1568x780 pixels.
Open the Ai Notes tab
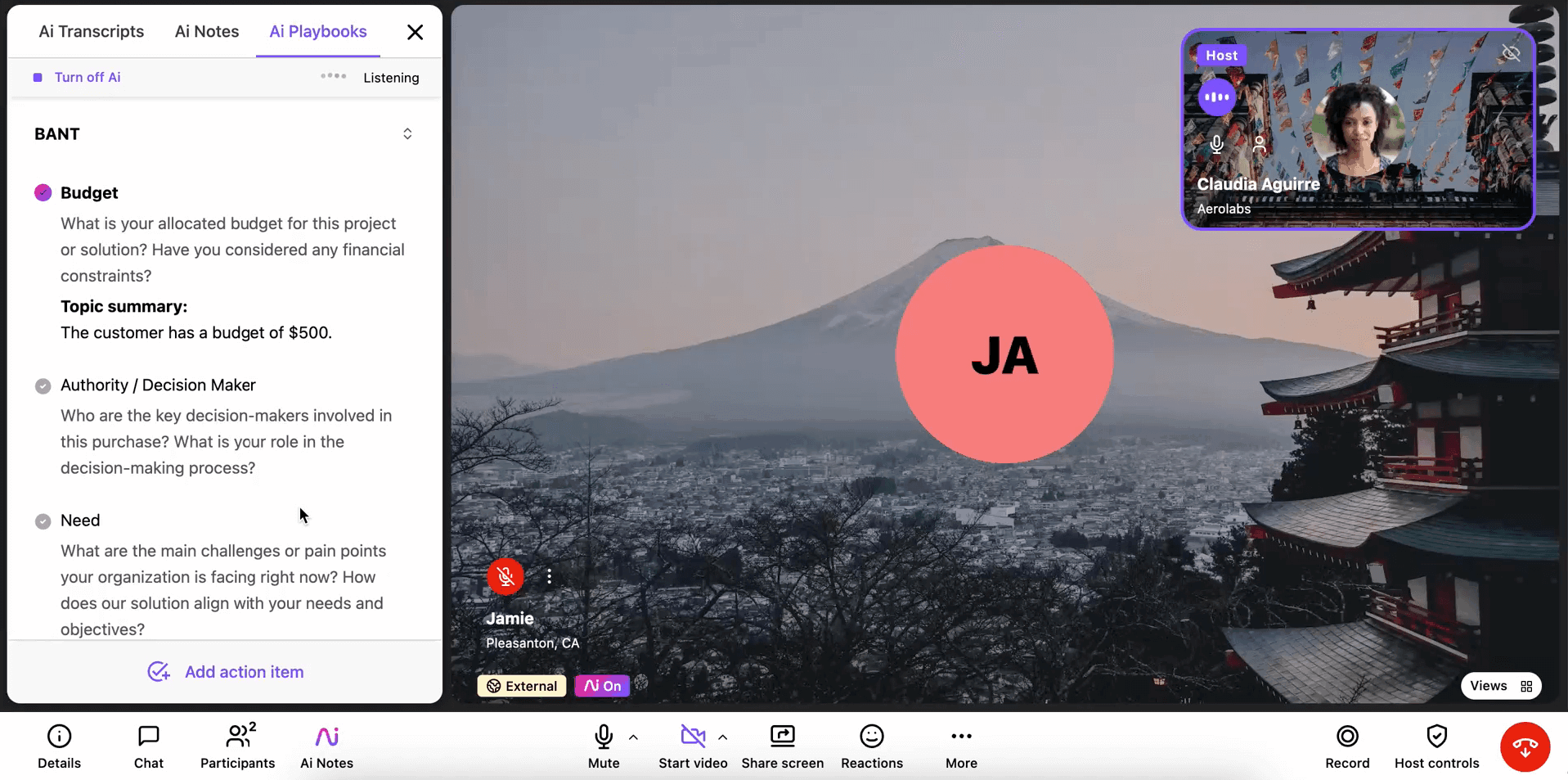206,31
